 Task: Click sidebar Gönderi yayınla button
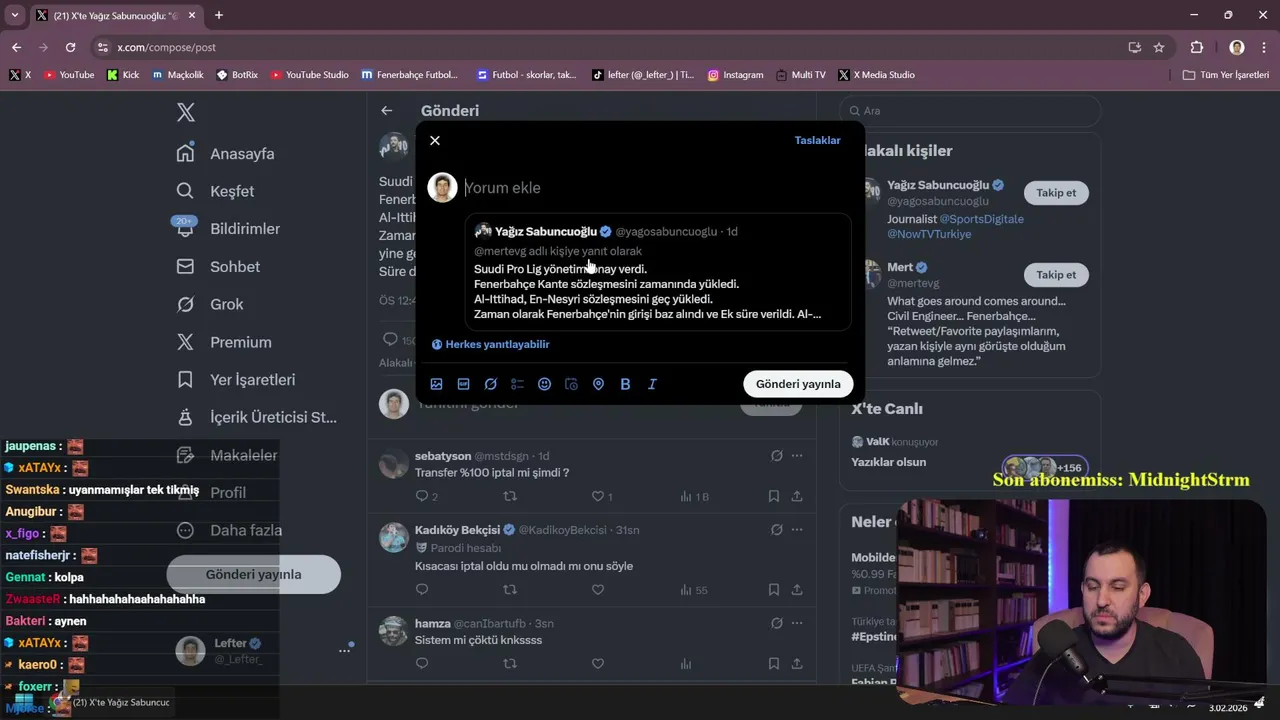(253, 575)
